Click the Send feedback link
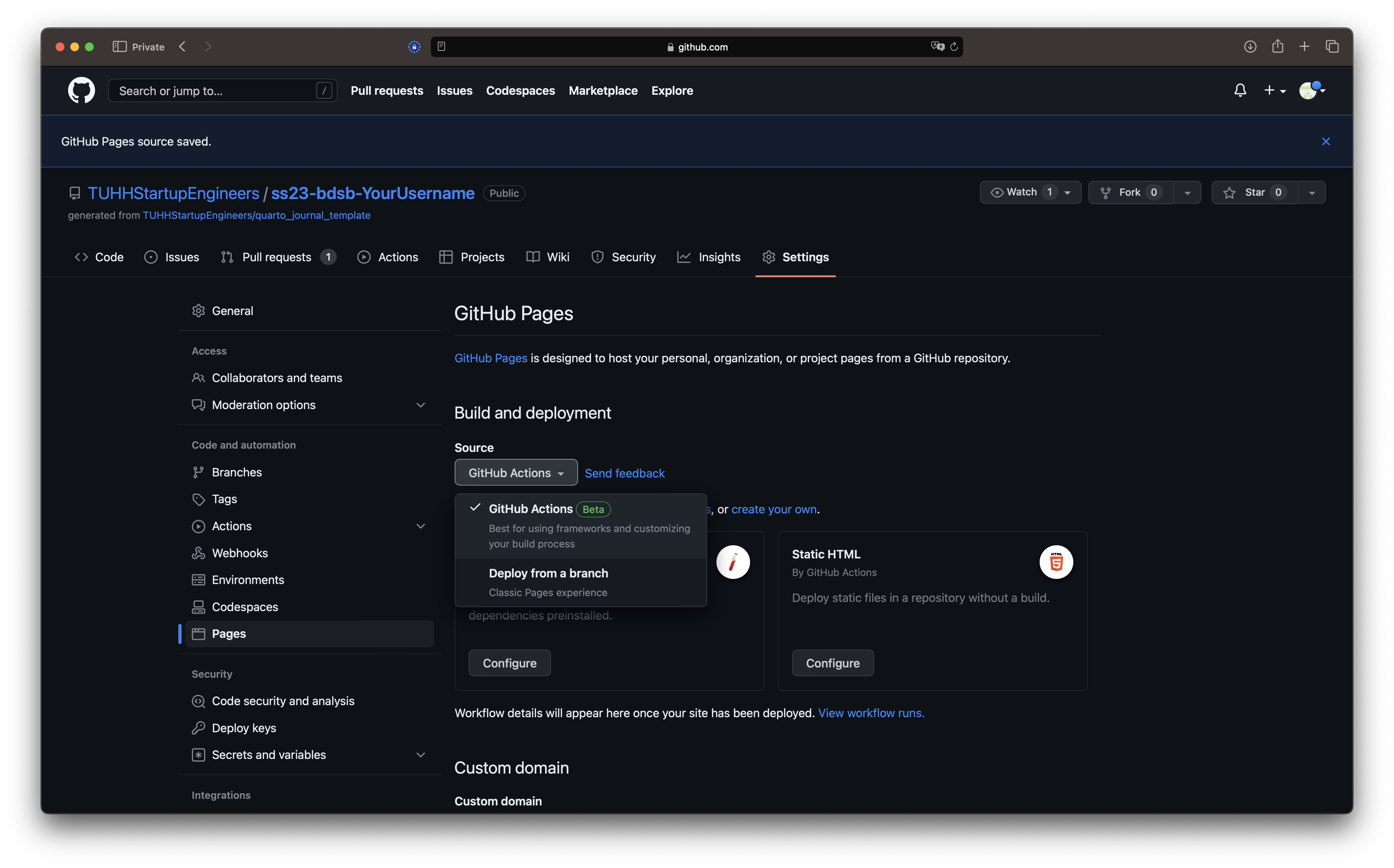Viewport: 1394px width, 868px height. tap(624, 473)
